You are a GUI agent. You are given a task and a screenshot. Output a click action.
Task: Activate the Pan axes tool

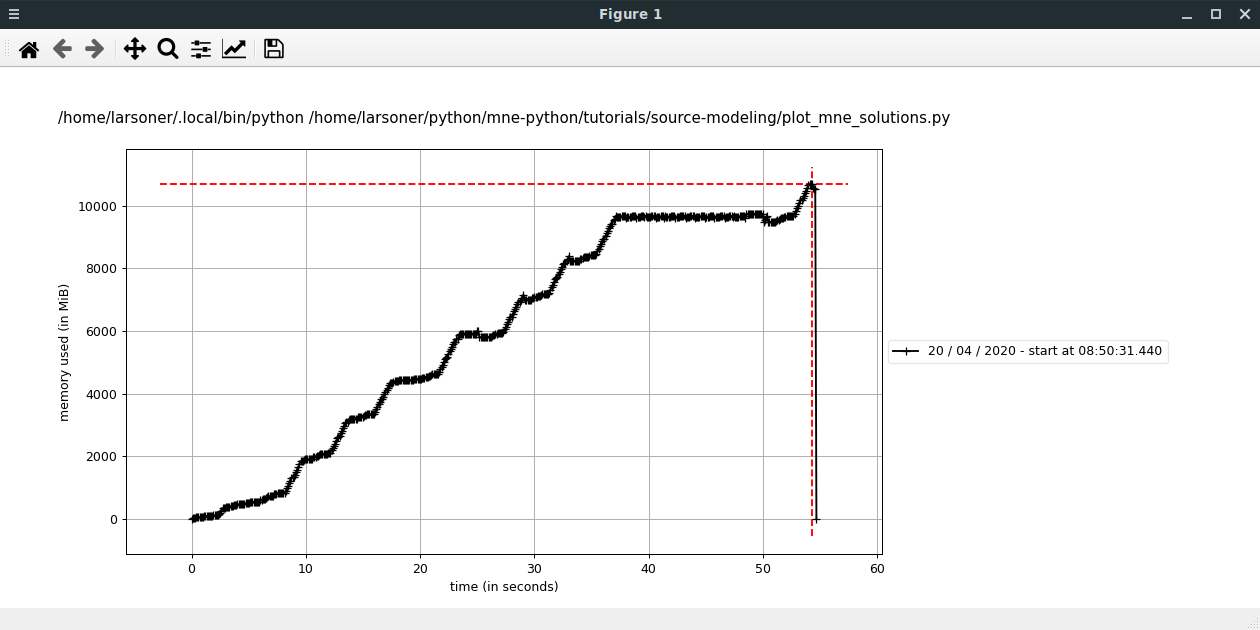(135, 49)
